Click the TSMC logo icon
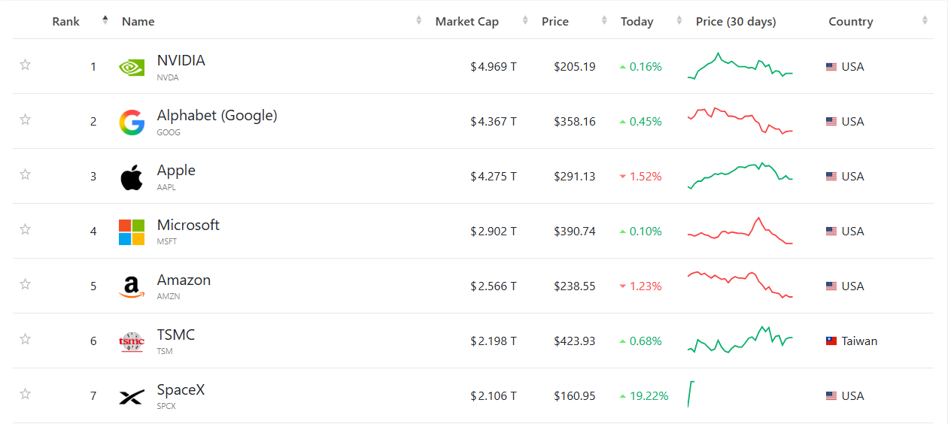This screenshot has height=424, width=948. pos(131,342)
